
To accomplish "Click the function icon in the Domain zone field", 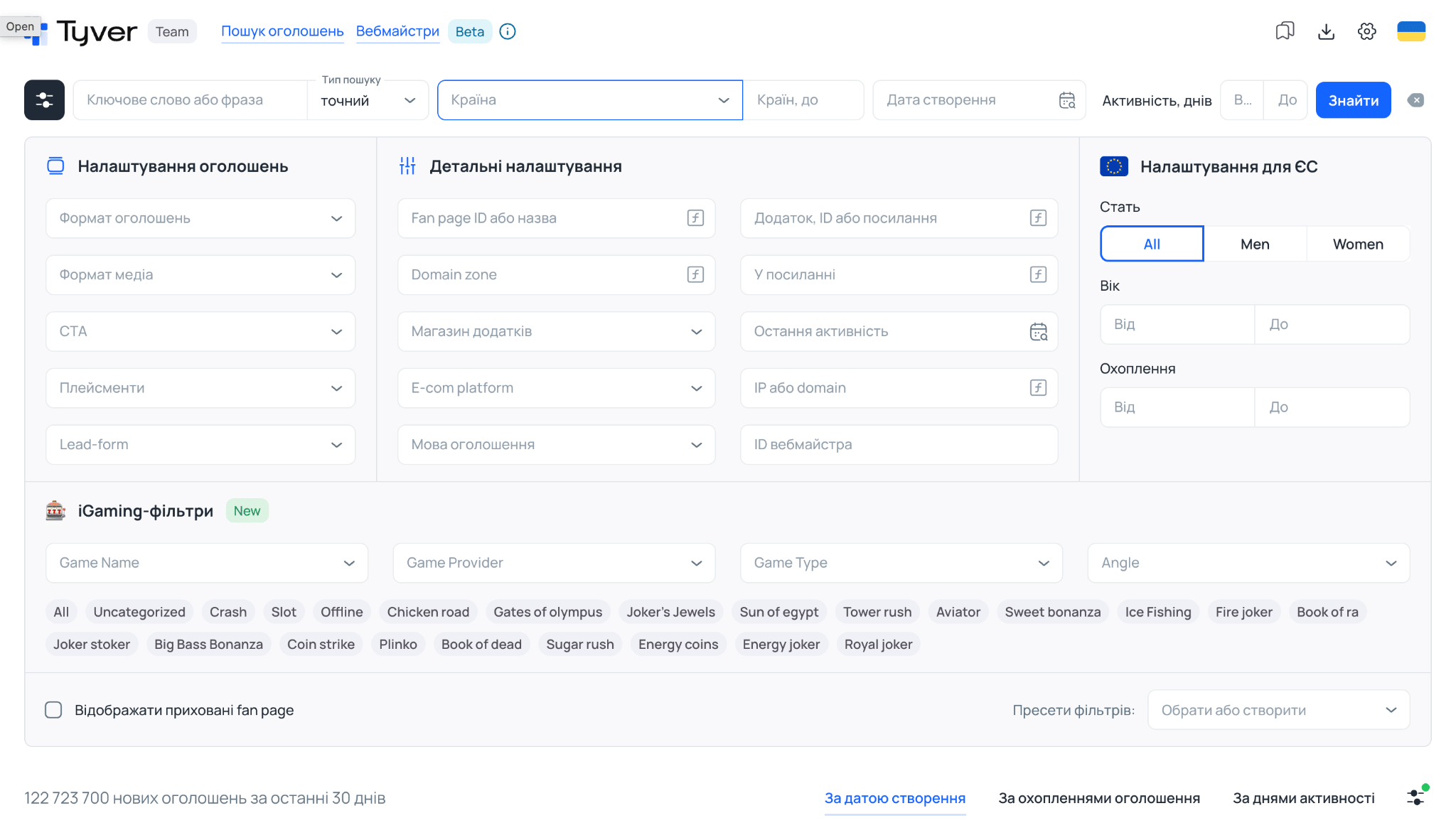I will coord(695,274).
